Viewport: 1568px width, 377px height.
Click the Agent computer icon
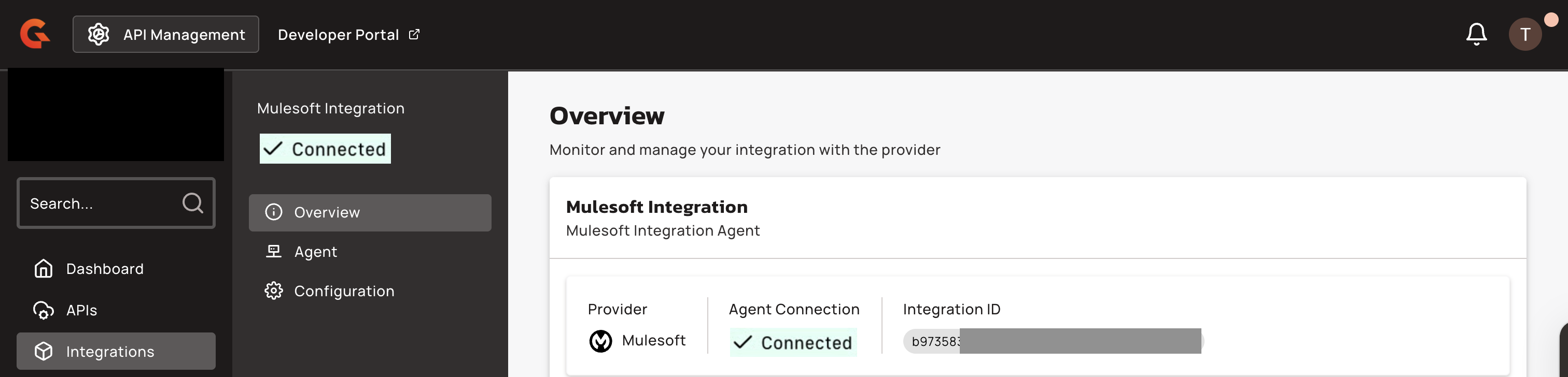coord(273,251)
